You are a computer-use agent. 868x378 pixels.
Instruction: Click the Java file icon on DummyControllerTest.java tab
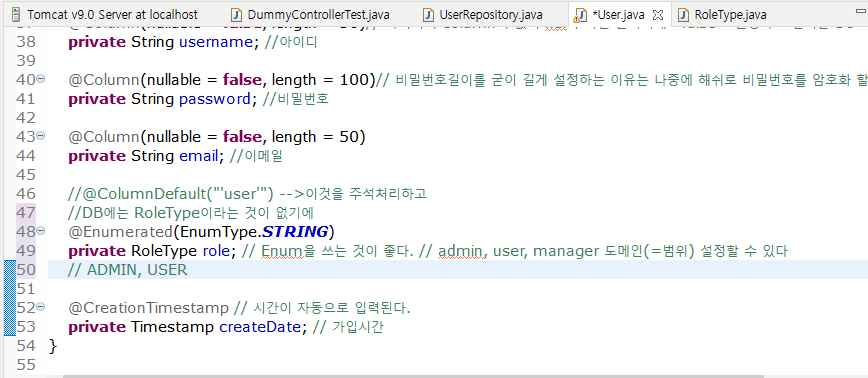coord(236,14)
